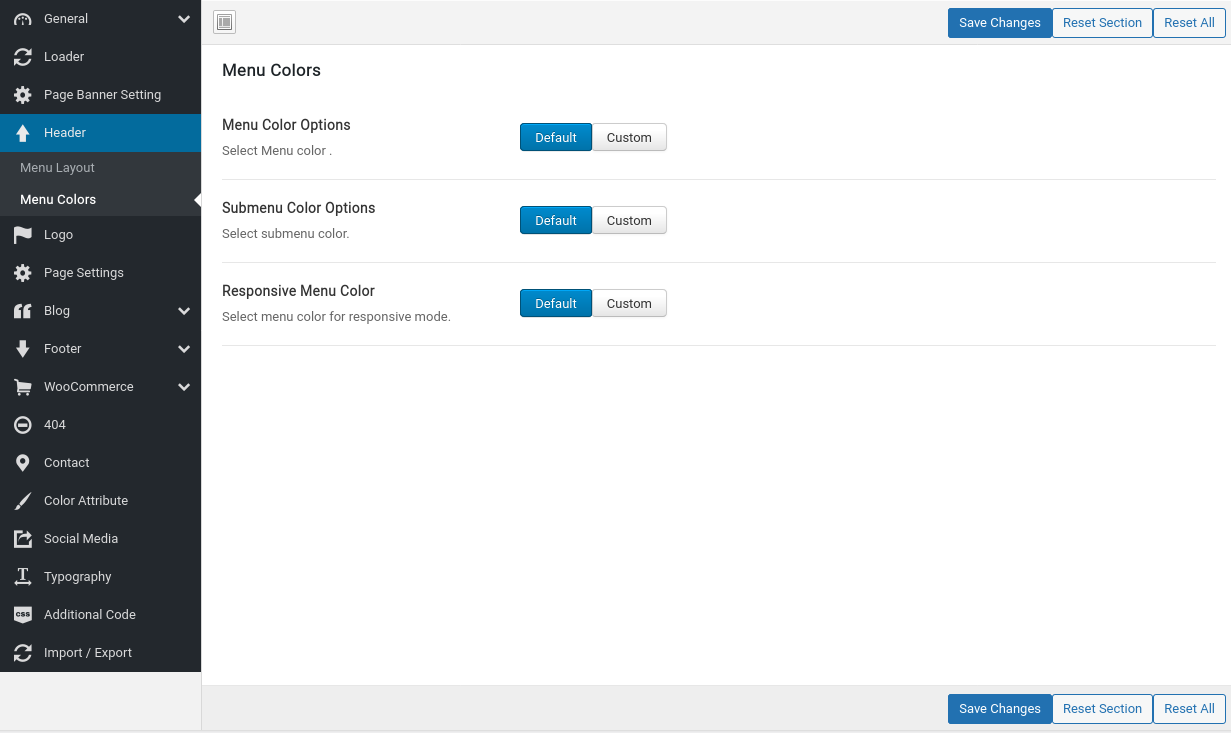1231x733 pixels.
Task: Open the Menu Layout submenu item
Action: (x=100, y=168)
